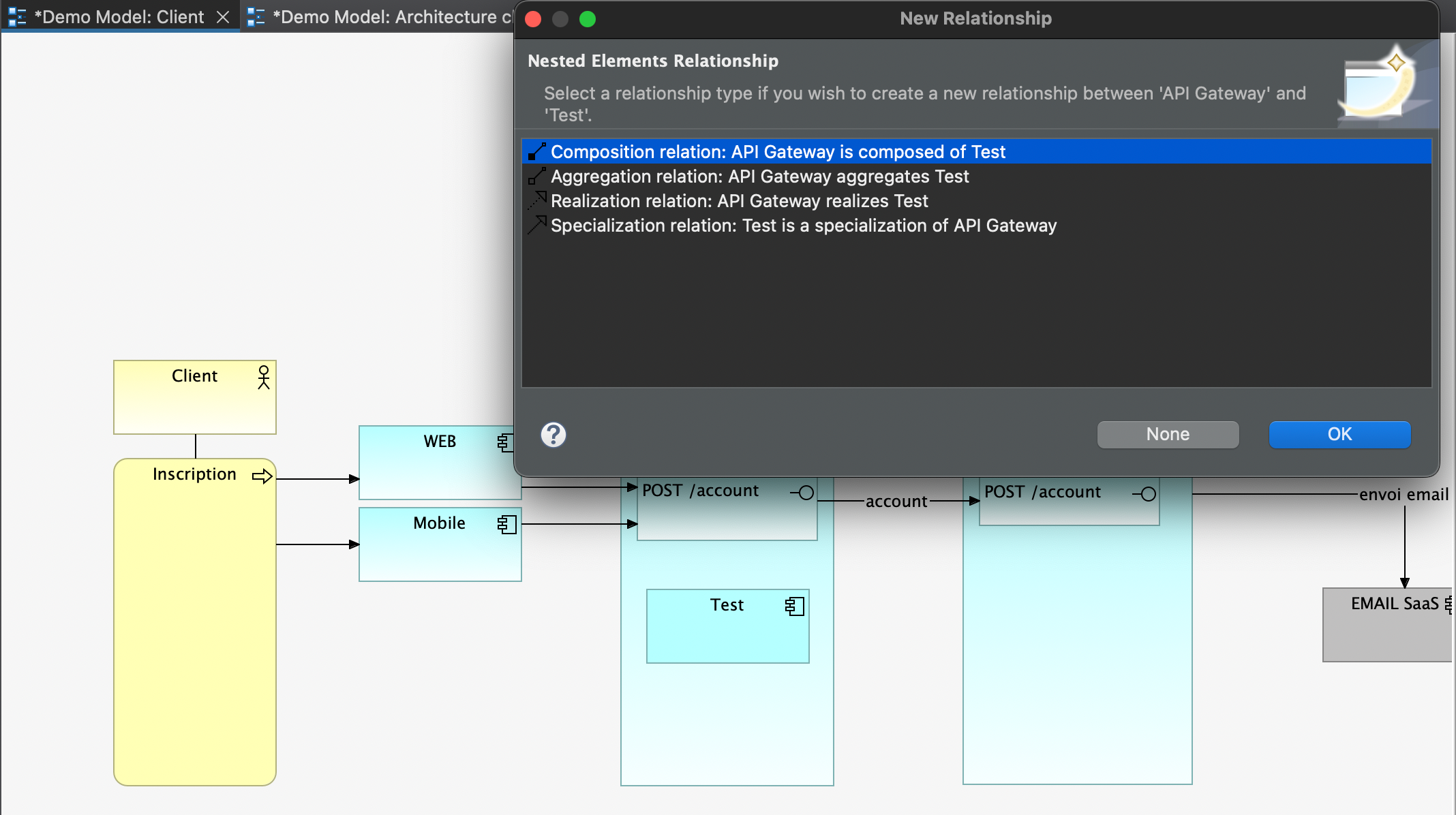Click the aggregation relation icon
Screen dimensions: 1456x815
(537, 176)
